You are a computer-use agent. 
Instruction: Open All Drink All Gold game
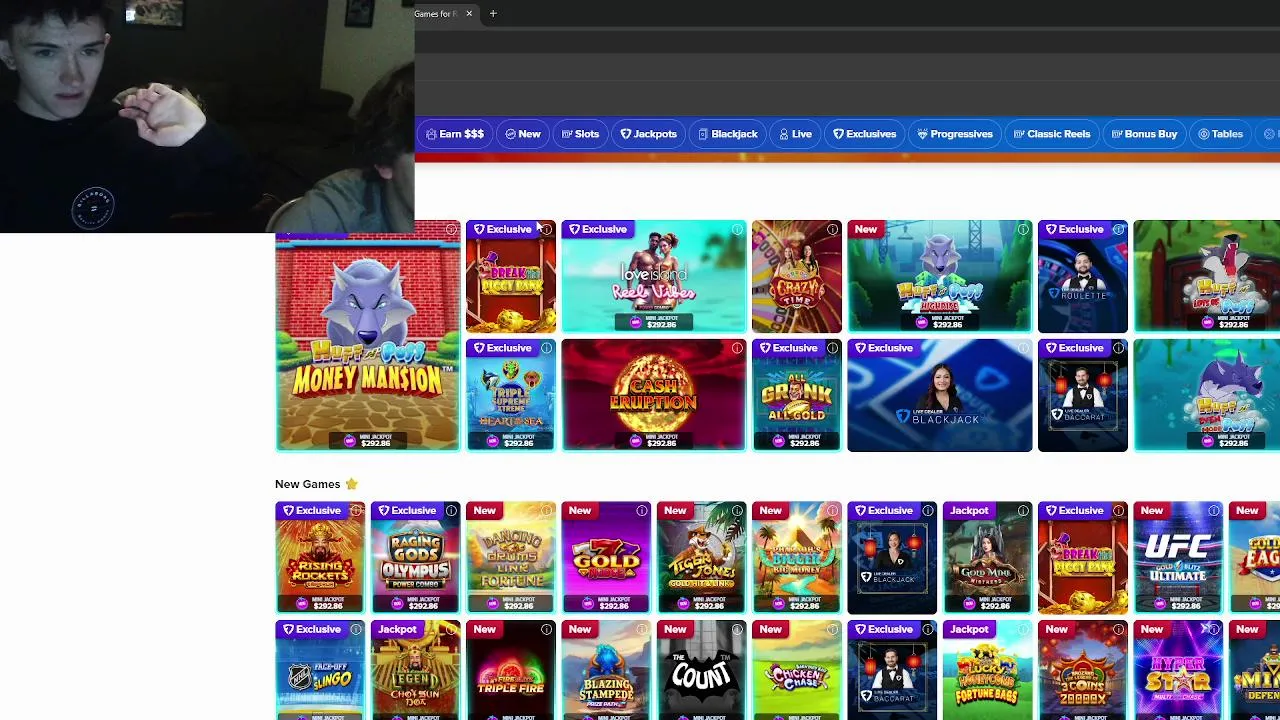pos(797,395)
